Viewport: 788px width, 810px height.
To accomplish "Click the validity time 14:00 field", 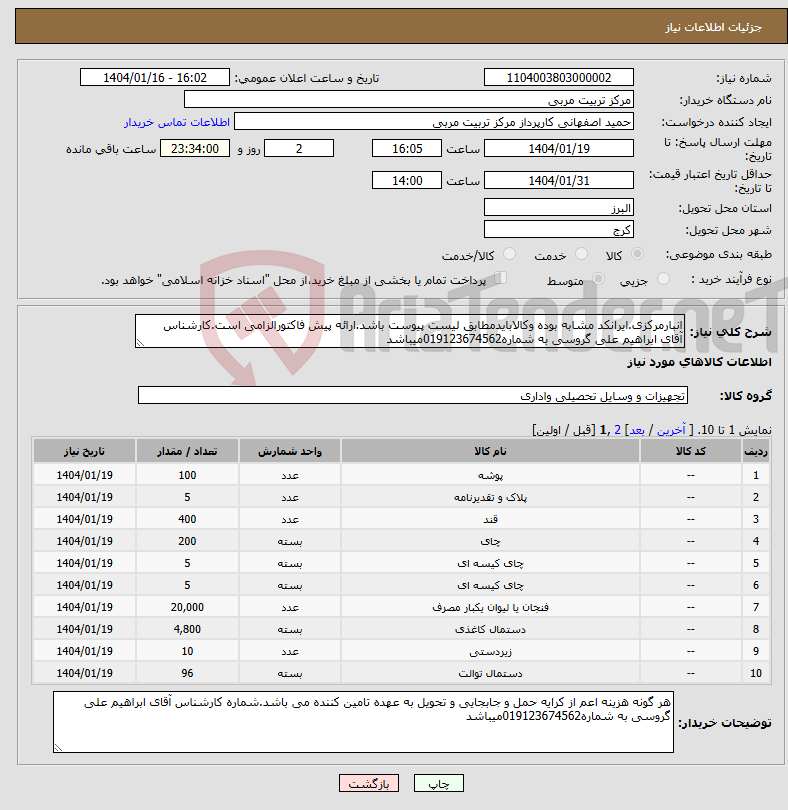I will 407,181.
